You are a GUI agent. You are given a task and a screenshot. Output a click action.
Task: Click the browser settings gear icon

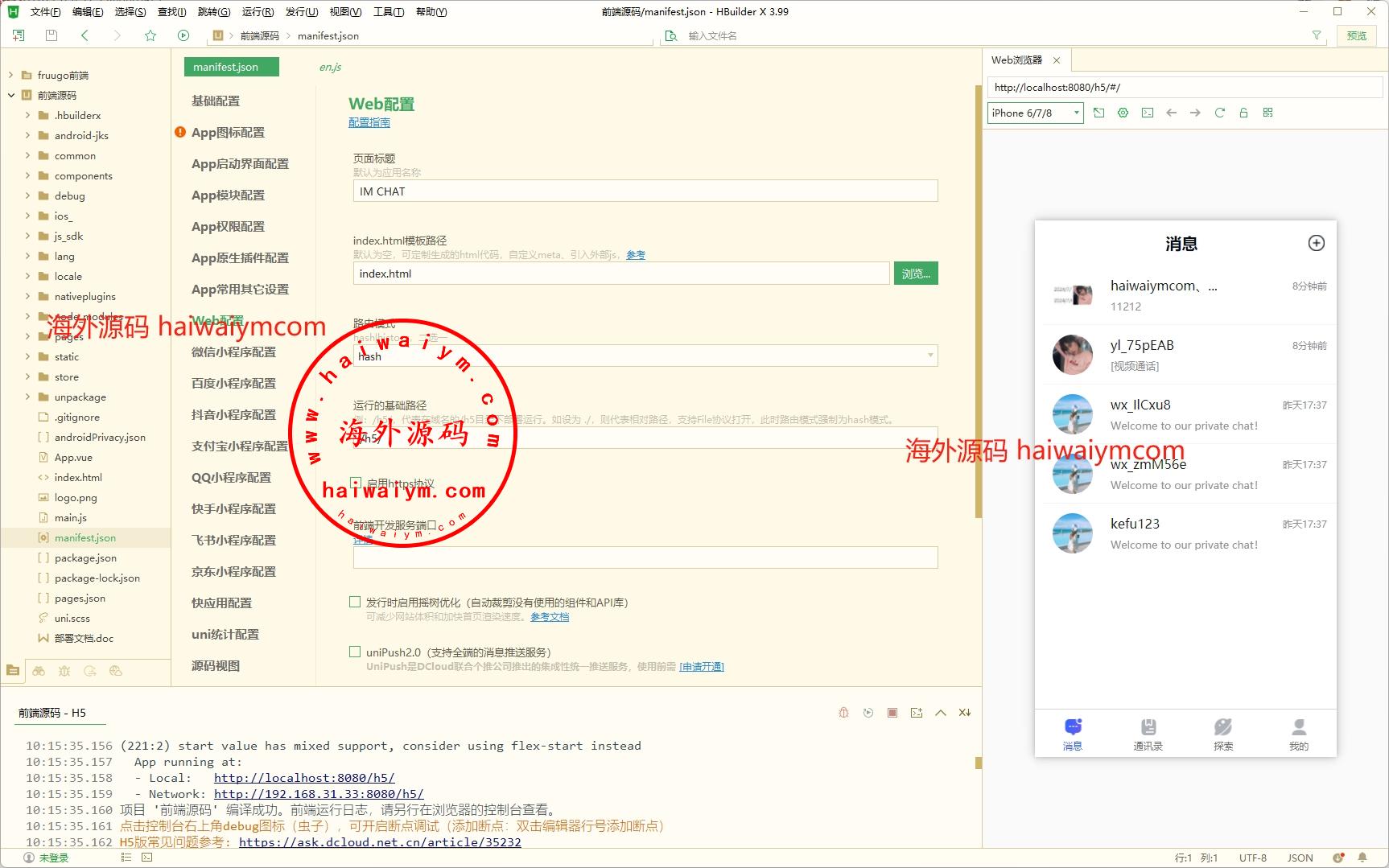click(x=1123, y=113)
